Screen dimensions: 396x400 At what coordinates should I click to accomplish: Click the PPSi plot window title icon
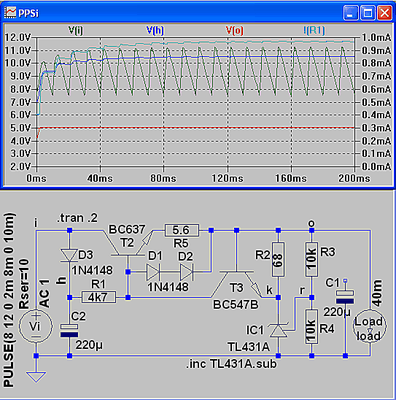tap(10, 13)
